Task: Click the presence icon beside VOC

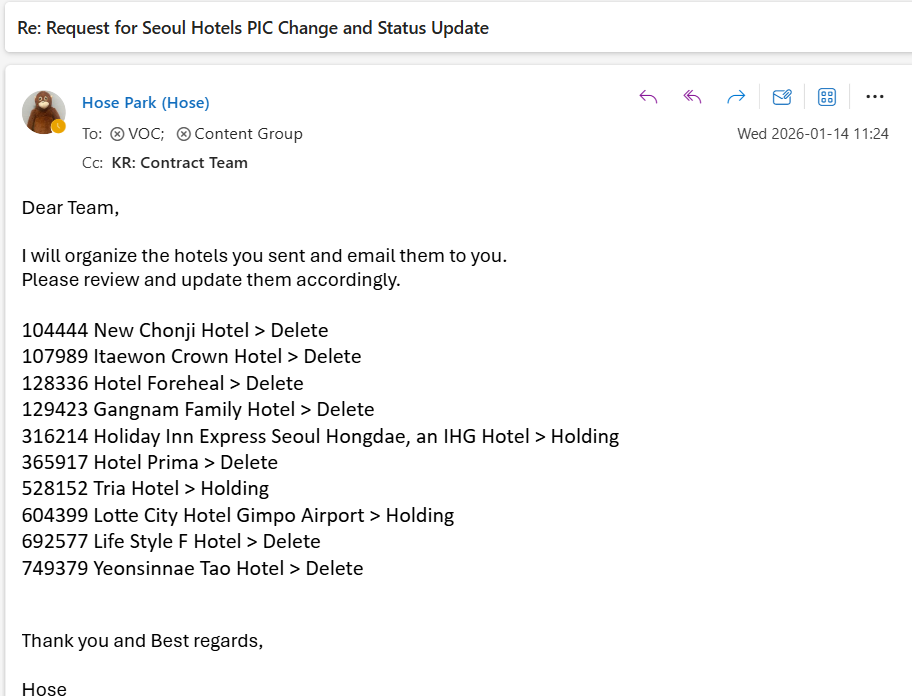Action: click(x=117, y=134)
